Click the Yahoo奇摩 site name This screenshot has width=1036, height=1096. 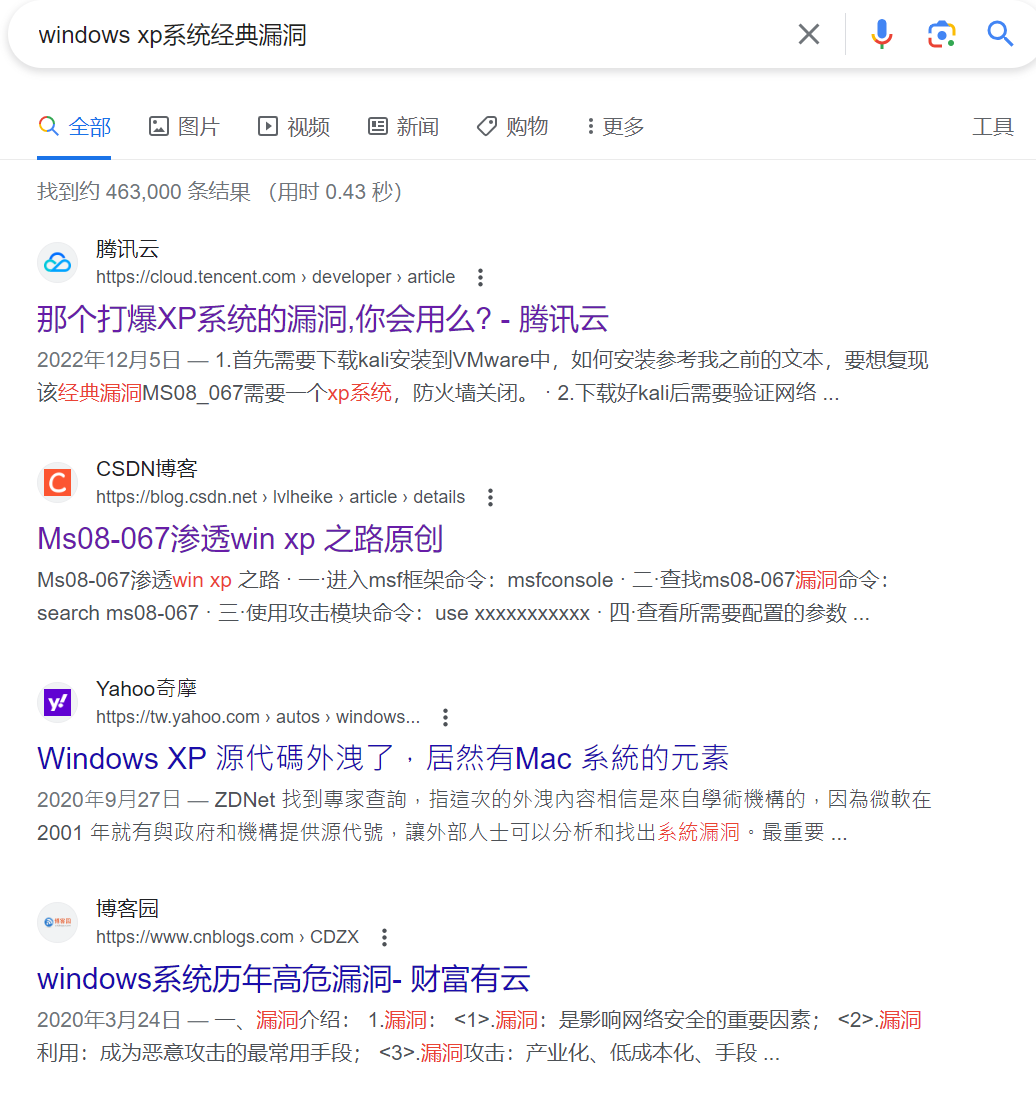coord(146,688)
